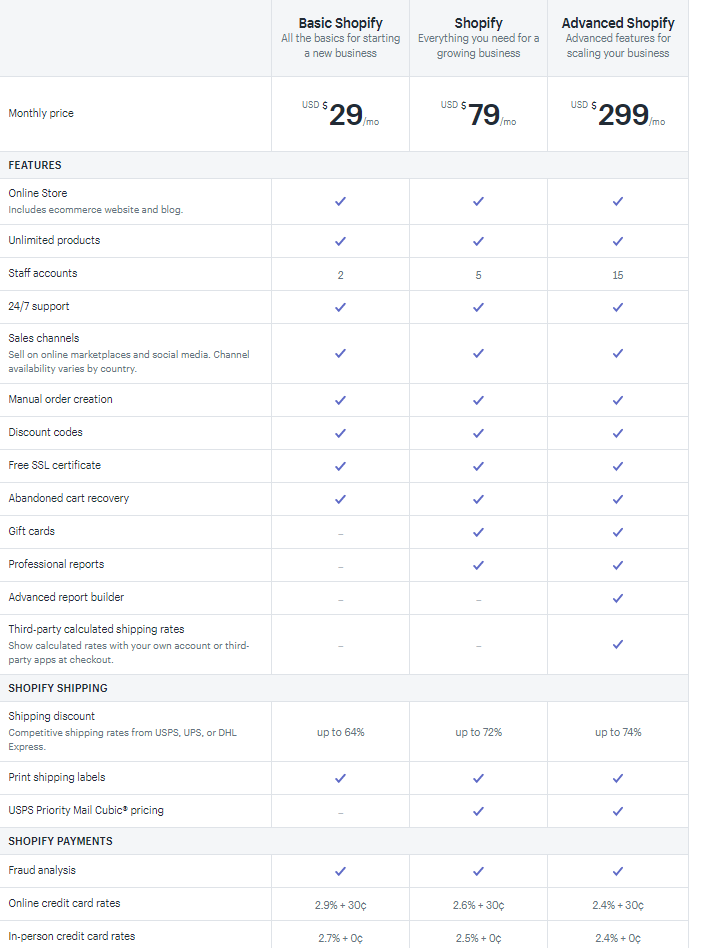Click the up to 72% shipping discount
The width and height of the screenshot is (704, 948).
point(478,732)
